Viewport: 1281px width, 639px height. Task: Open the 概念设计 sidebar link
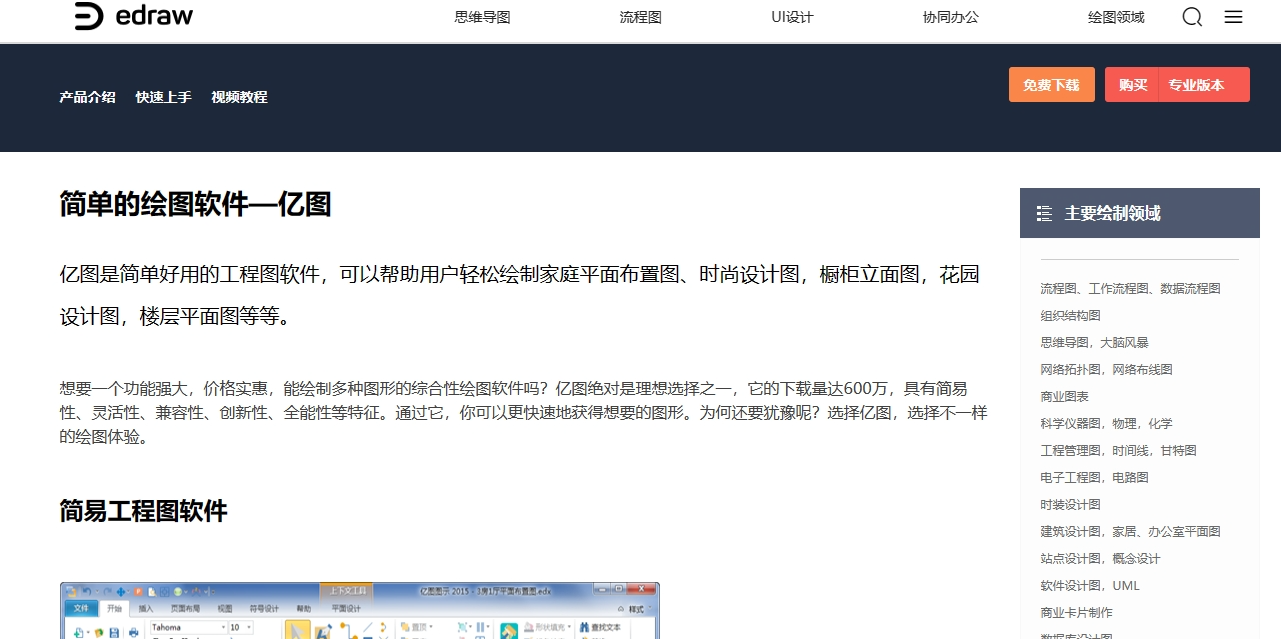[x=1136, y=558]
